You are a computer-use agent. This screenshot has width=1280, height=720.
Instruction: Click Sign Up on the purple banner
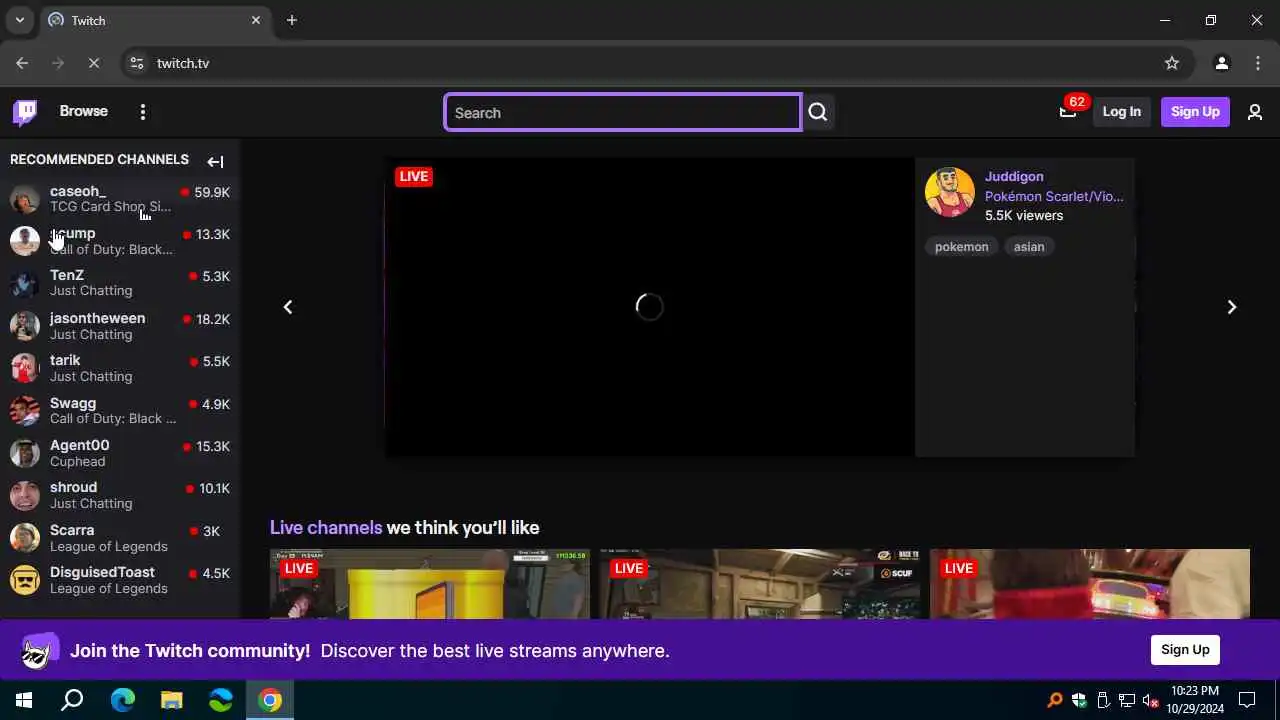1185,649
